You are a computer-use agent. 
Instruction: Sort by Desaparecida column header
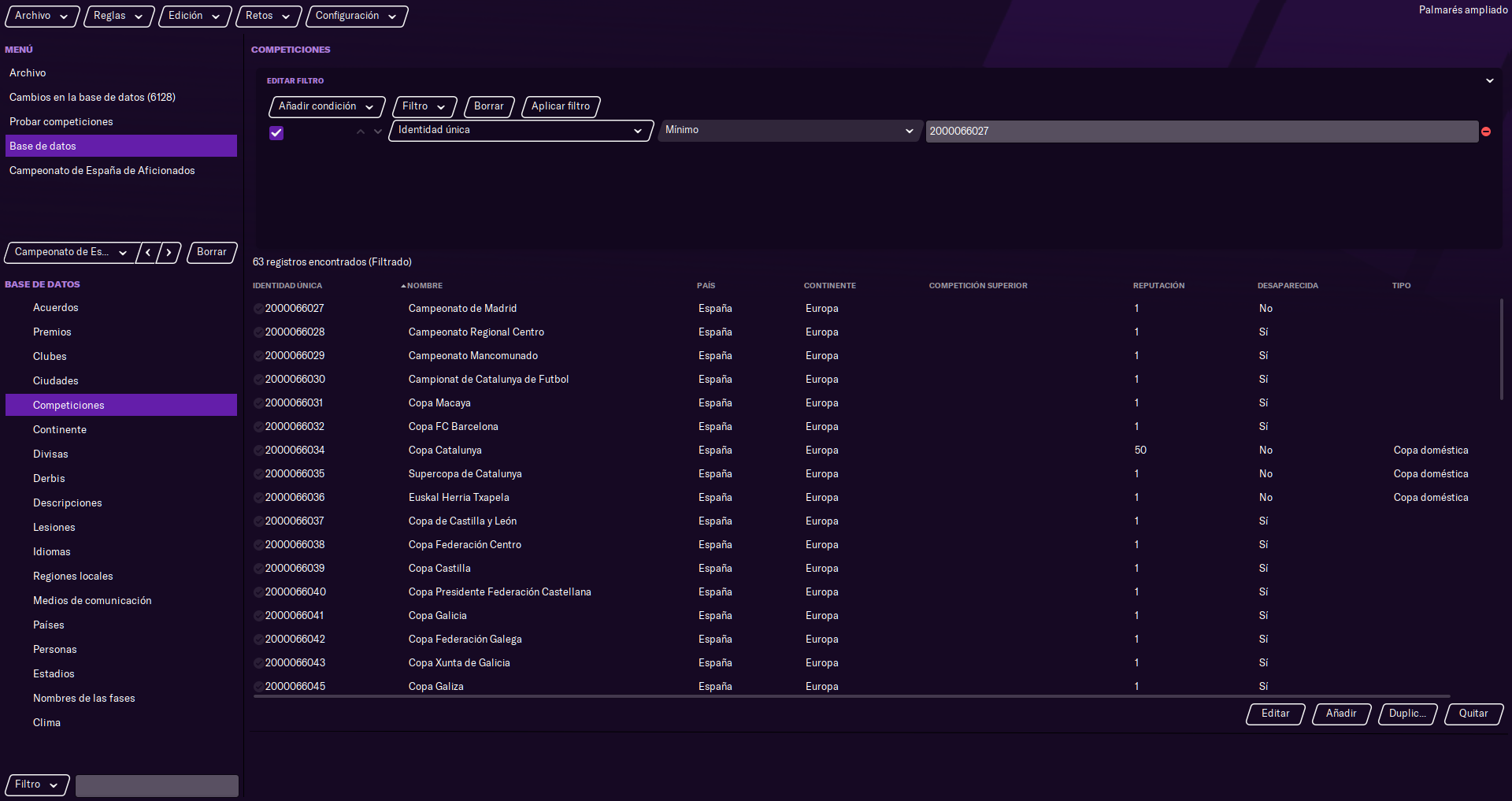pos(1288,286)
